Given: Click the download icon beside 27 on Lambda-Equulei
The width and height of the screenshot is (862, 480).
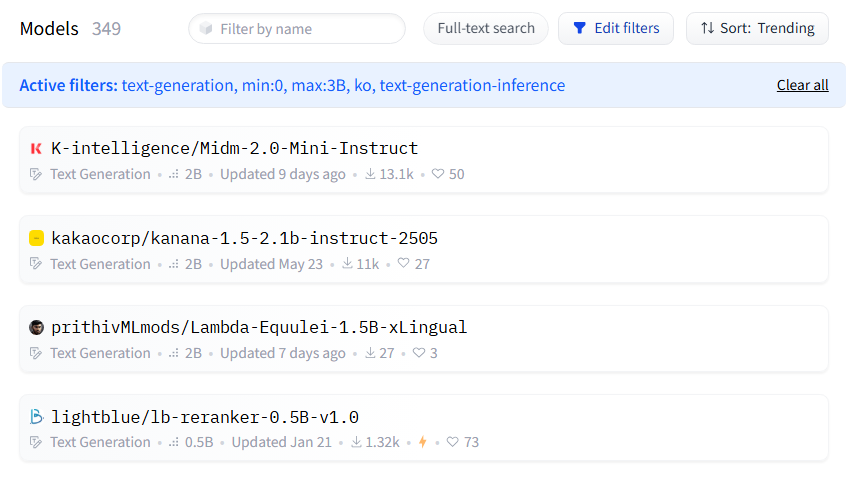Looking at the screenshot, I should coord(371,352).
